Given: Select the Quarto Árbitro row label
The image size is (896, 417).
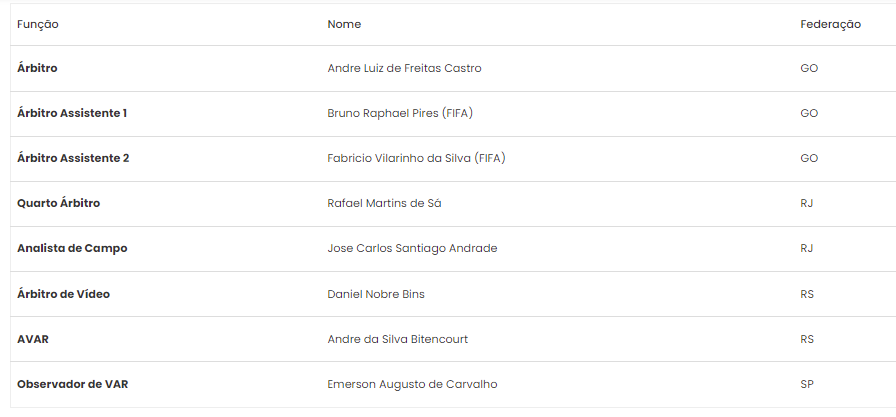Looking at the screenshot, I should pos(58,203).
